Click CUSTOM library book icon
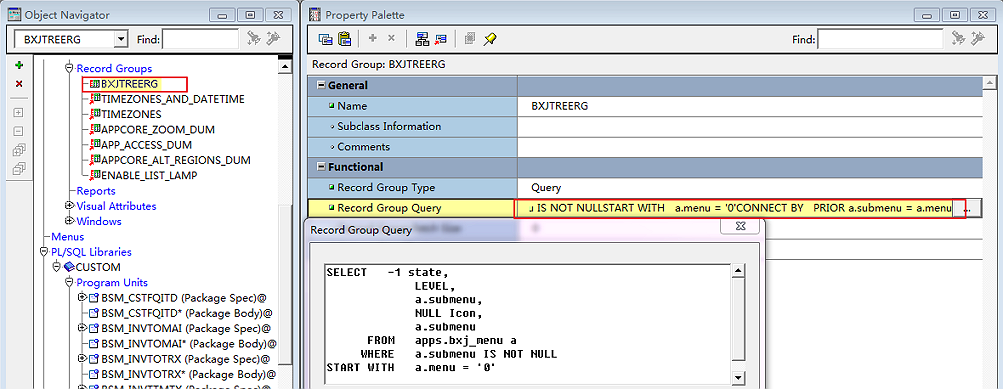The height and width of the screenshot is (389, 1003). pyautogui.click(x=69, y=267)
